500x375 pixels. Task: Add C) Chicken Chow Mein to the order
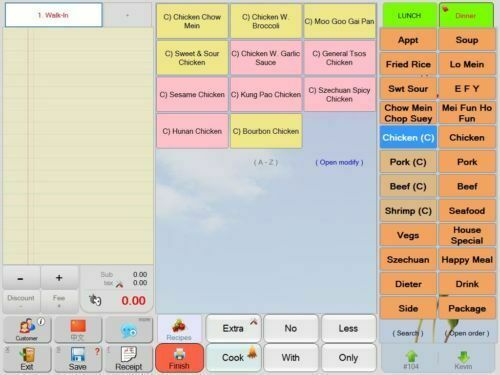(x=192, y=21)
